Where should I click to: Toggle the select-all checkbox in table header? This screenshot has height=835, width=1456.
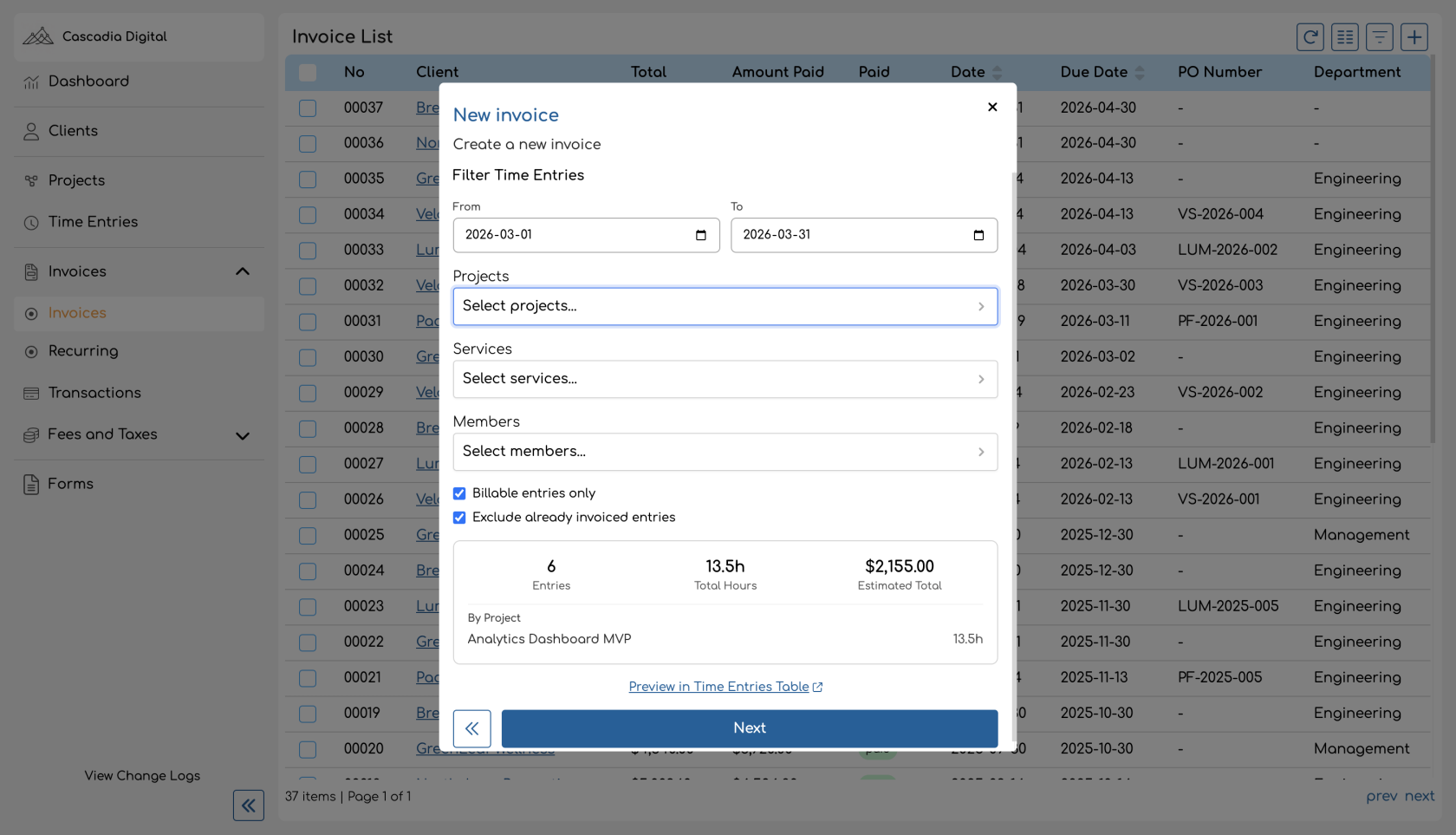coord(308,73)
